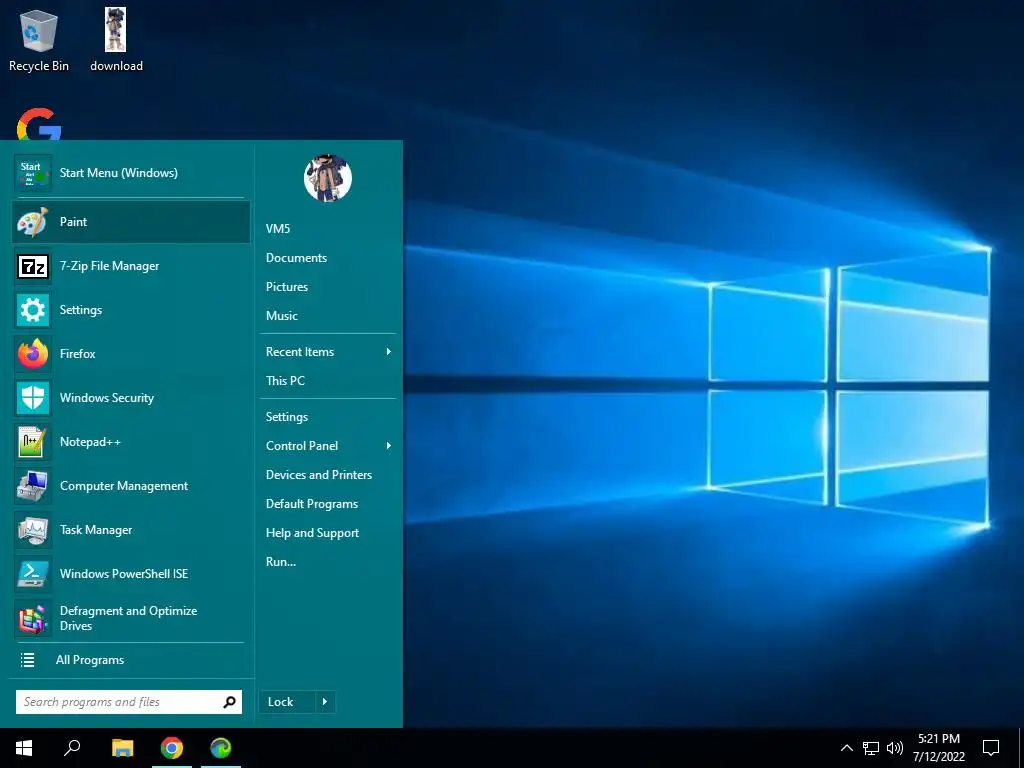Click the Settings gear icon in left list
Image resolution: width=1024 pixels, height=768 pixels.
click(33, 310)
